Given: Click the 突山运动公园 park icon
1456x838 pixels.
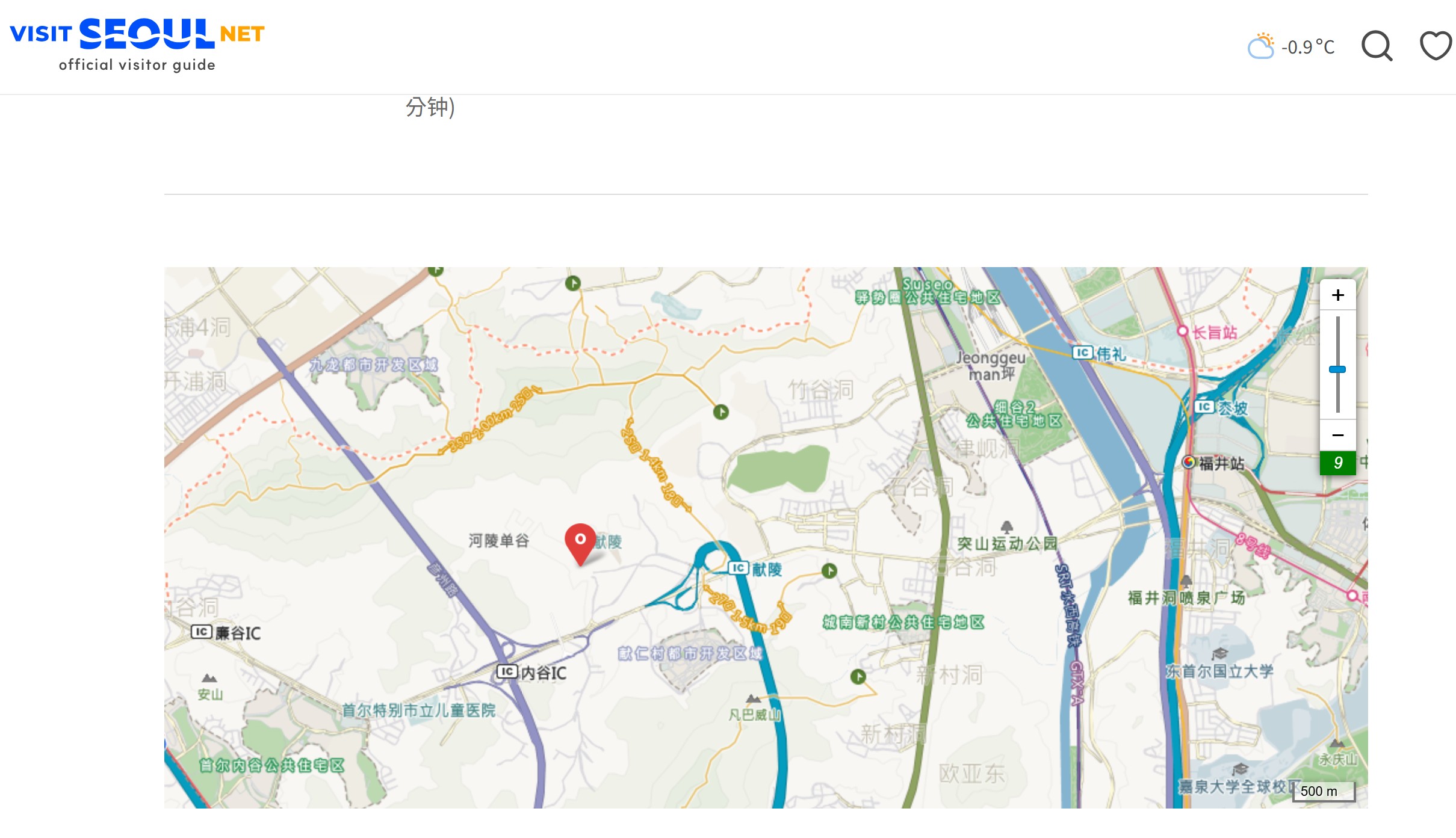Looking at the screenshot, I should click(x=1006, y=527).
